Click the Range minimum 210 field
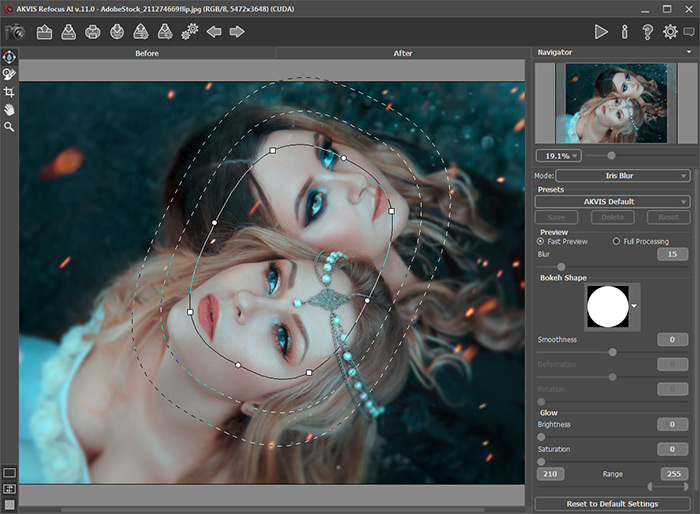 tap(550, 474)
